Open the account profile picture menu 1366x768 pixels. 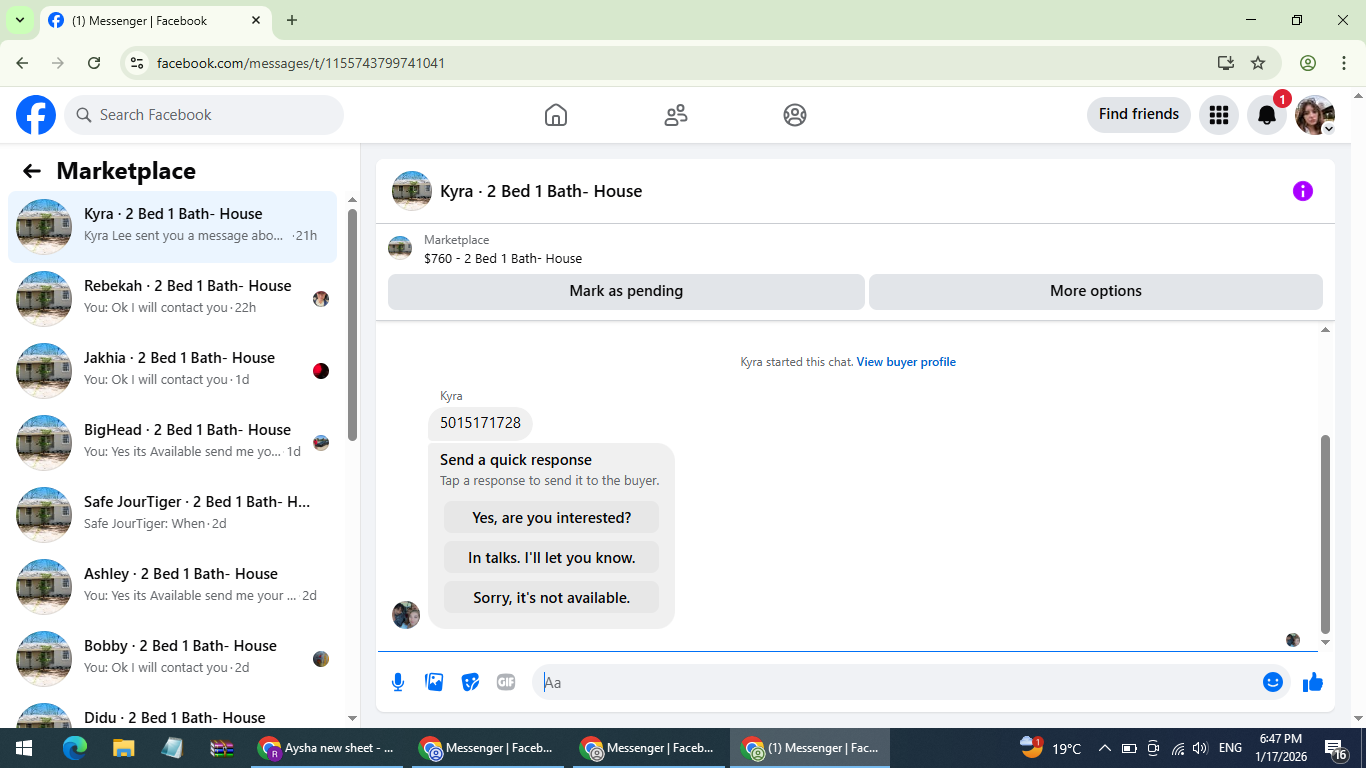pyautogui.click(x=1315, y=115)
